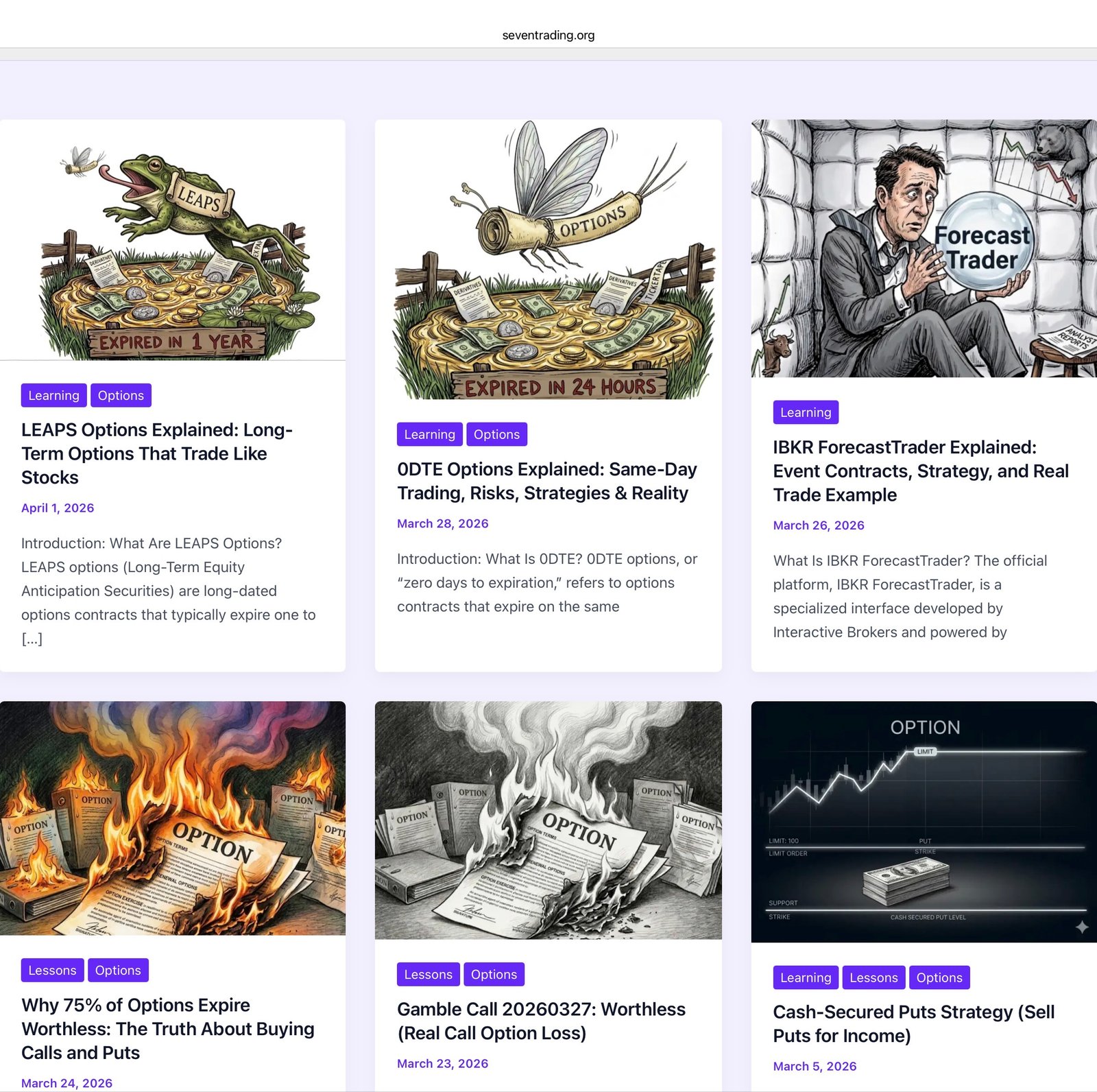
Task: Open the 0DTE mayfly options illustration
Action: (x=548, y=260)
